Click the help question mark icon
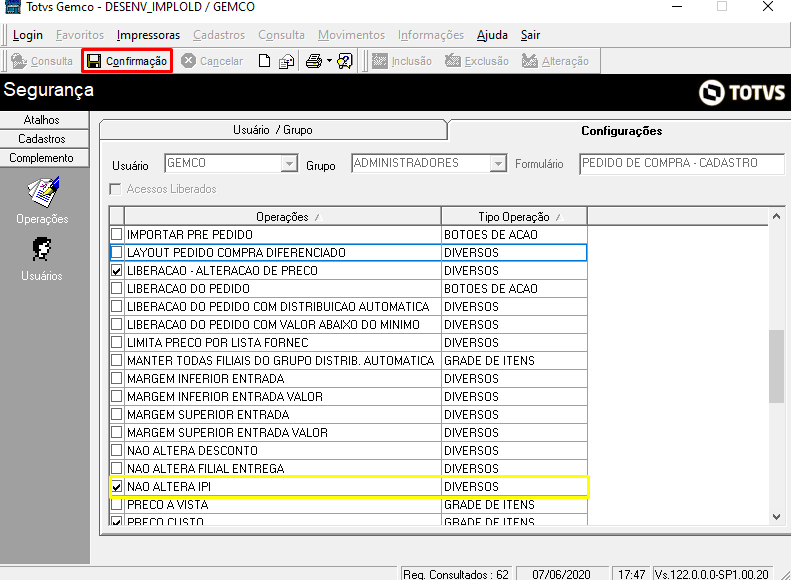Image resolution: width=791 pixels, height=580 pixels. pos(345,61)
